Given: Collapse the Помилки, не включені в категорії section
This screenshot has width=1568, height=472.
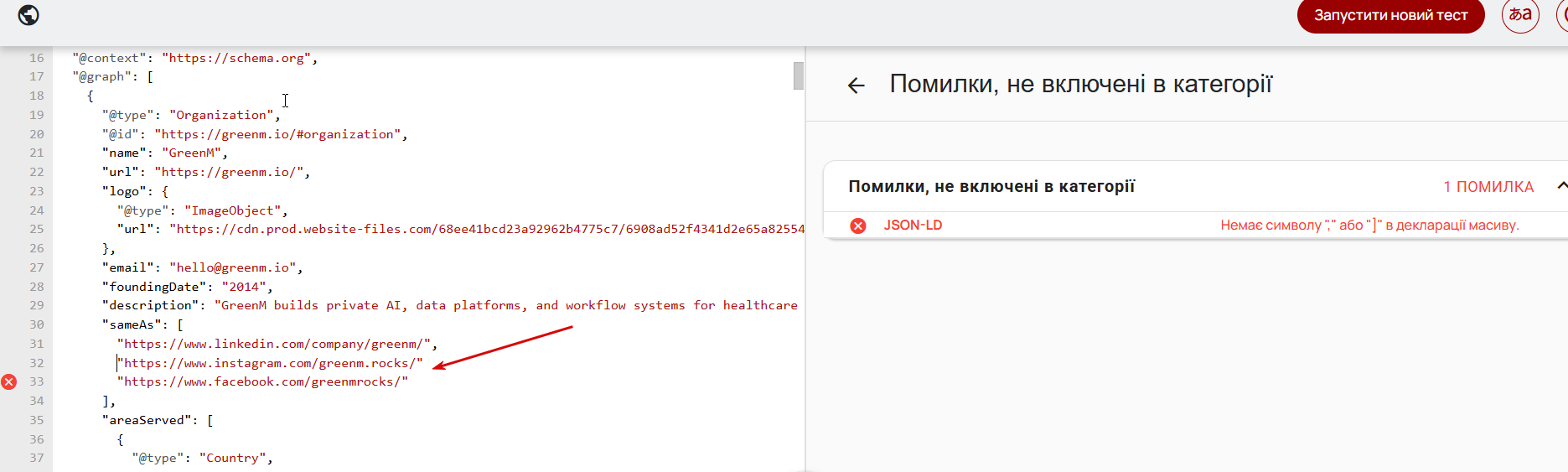Looking at the screenshot, I should [x=1561, y=186].
